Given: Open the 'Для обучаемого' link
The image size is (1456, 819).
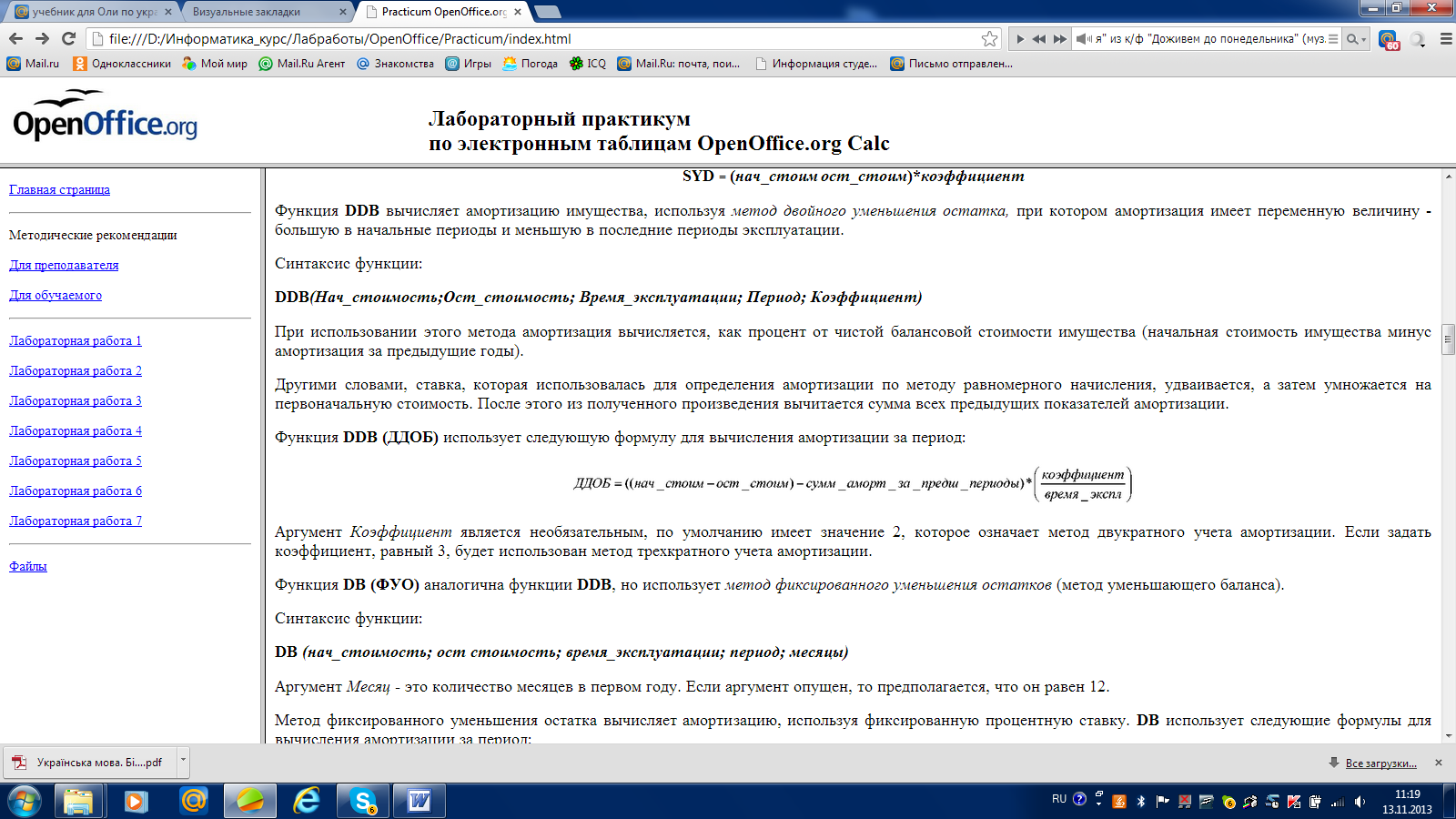Looking at the screenshot, I should click(56, 295).
